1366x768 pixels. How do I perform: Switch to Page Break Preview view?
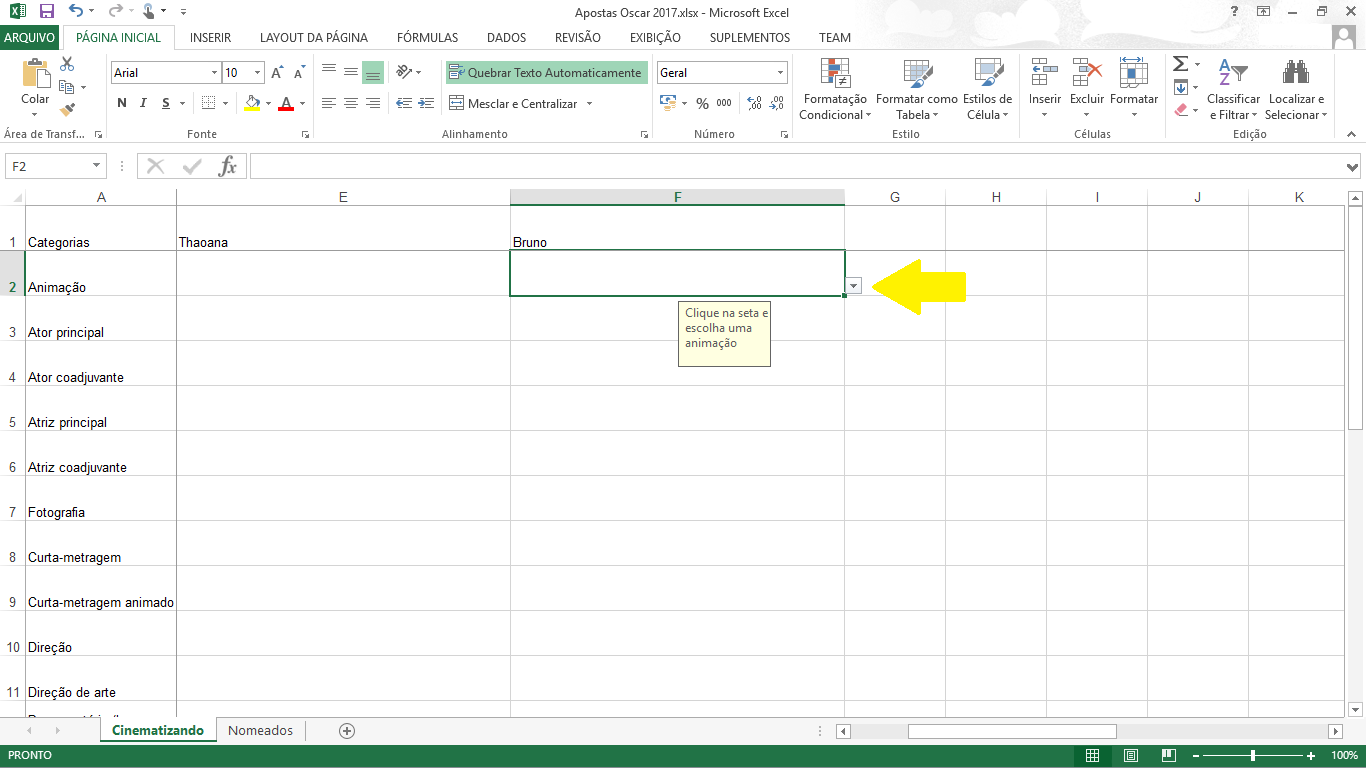(1168, 756)
